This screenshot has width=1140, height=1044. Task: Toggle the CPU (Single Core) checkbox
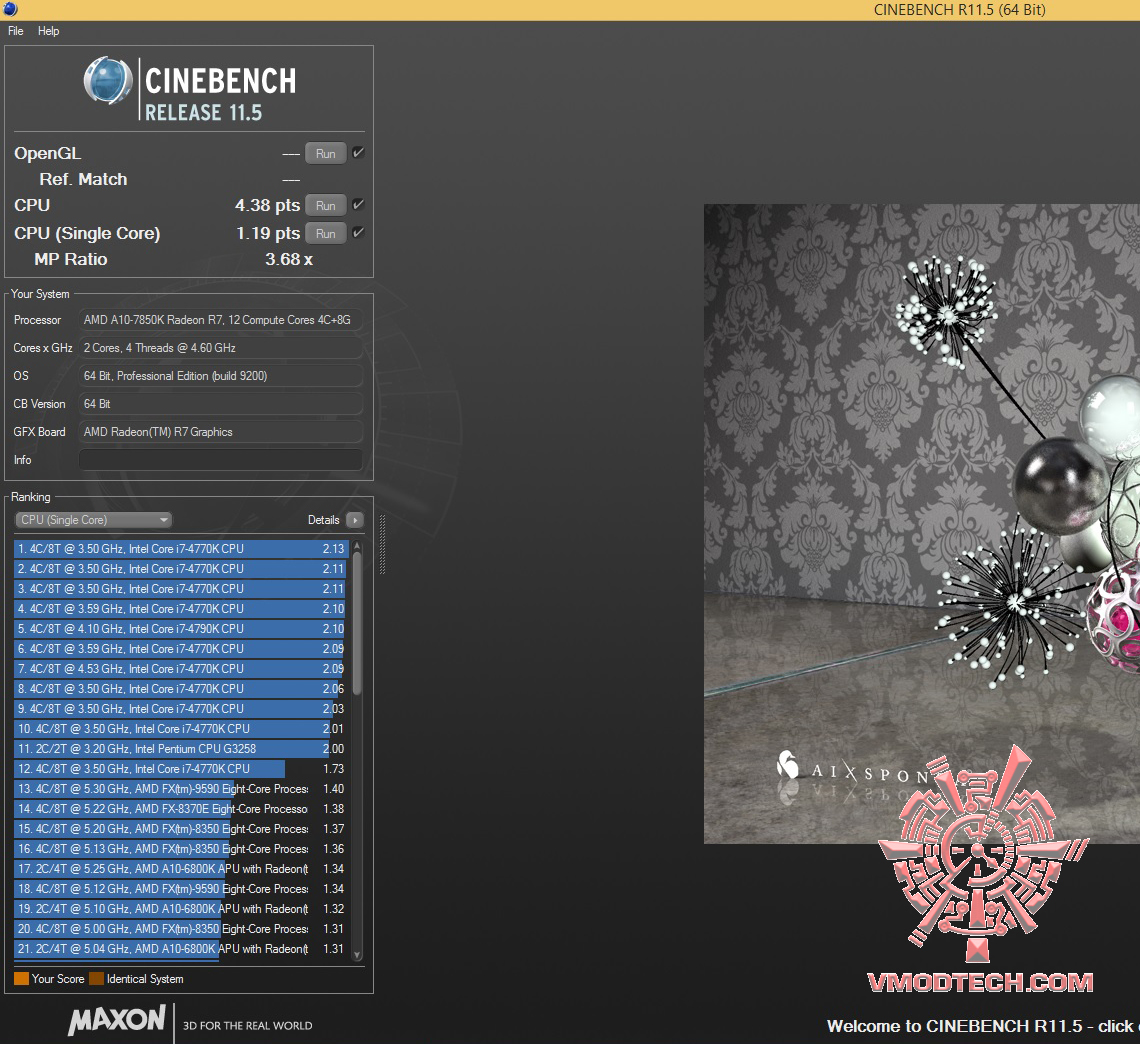358,233
